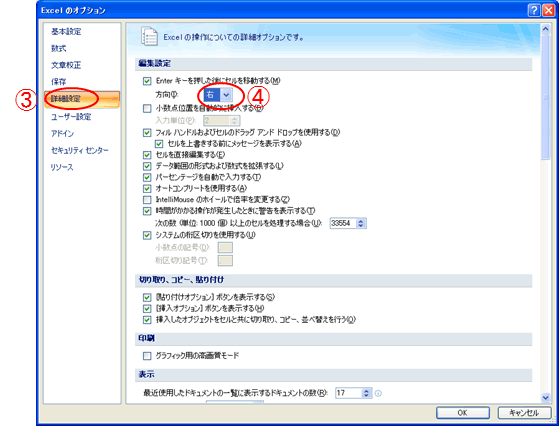Click the info icon beside recent documents count
The width and height of the screenshot is (559, 426).
378,393
